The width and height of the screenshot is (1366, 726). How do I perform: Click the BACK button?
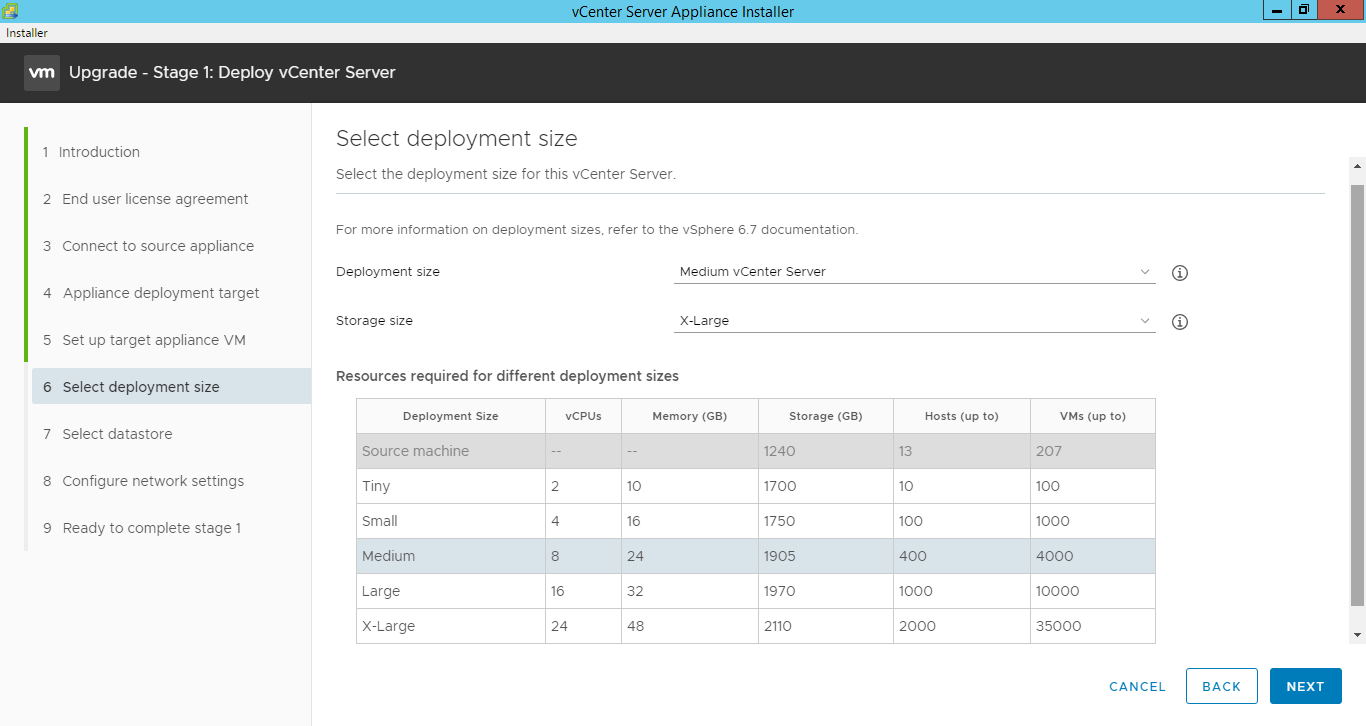click(x=1221, y=686)
